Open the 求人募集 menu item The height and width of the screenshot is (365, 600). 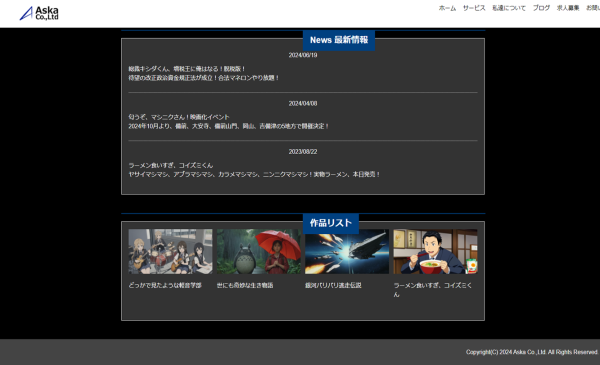[x=568, y=8]
